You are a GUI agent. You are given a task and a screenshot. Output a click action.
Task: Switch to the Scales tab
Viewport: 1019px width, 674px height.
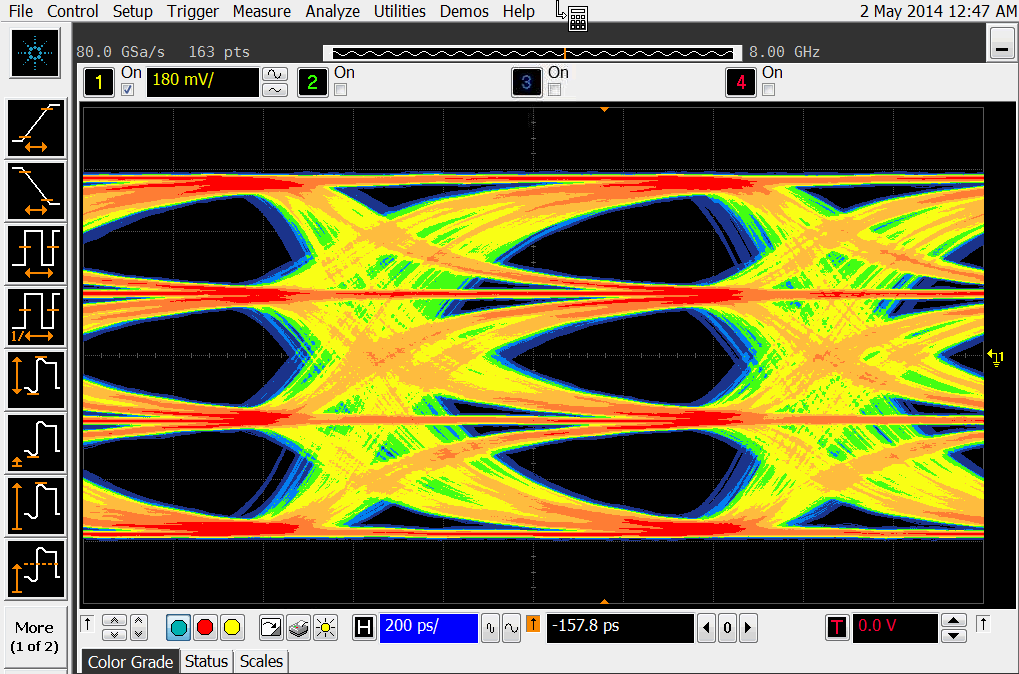261,661
